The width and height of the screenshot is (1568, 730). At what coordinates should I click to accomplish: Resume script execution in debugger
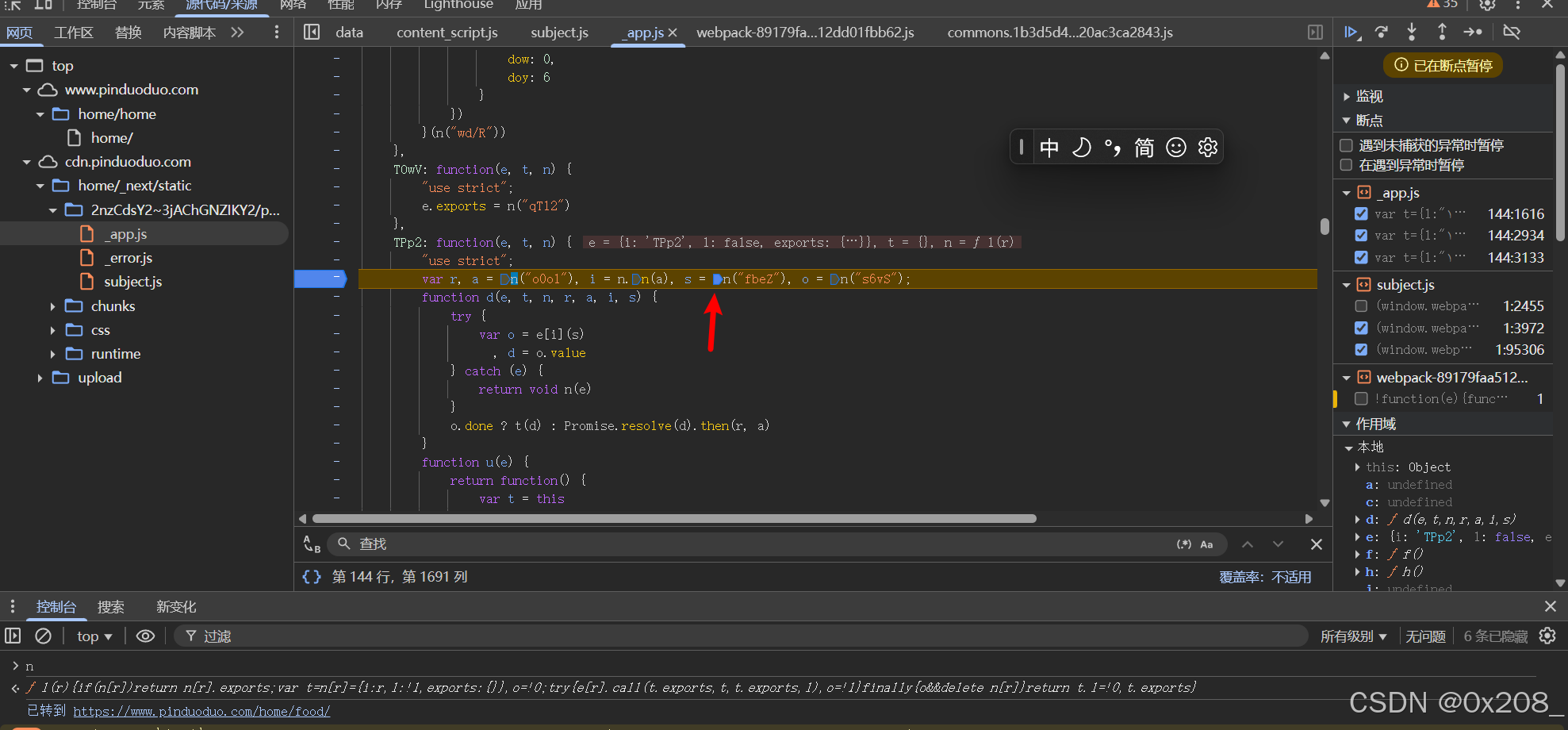pos(1351,33)
